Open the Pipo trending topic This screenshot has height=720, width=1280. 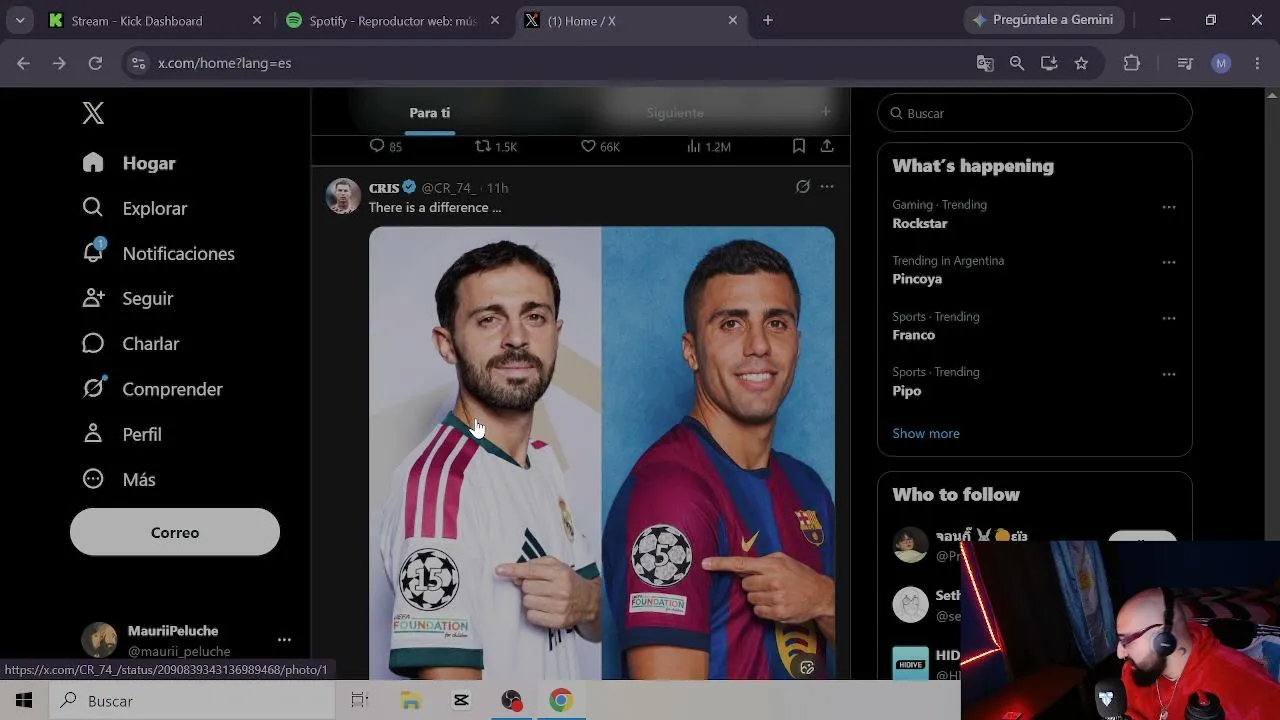(x=907, y=391)
